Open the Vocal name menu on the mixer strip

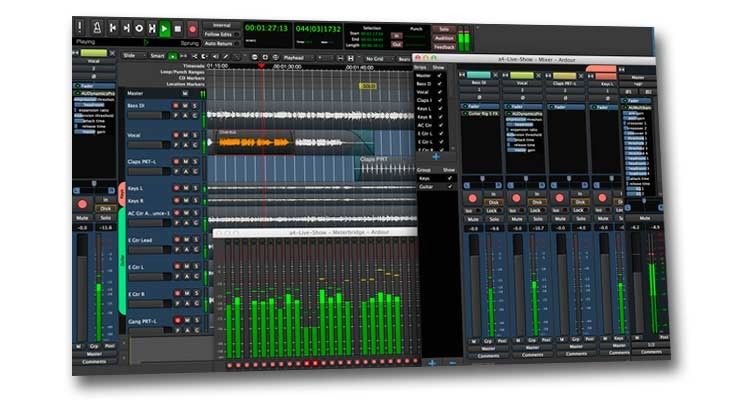522,83
